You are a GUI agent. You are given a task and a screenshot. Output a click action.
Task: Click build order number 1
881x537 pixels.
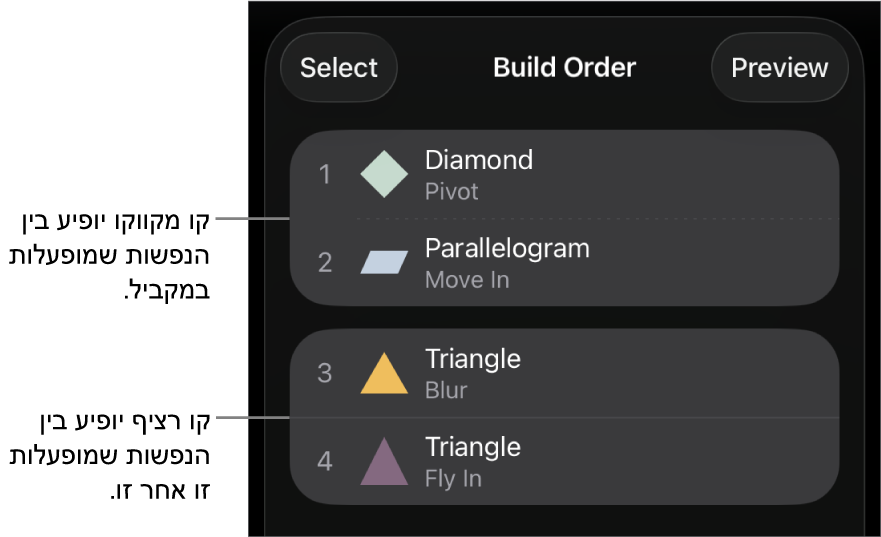coord(324,175)
